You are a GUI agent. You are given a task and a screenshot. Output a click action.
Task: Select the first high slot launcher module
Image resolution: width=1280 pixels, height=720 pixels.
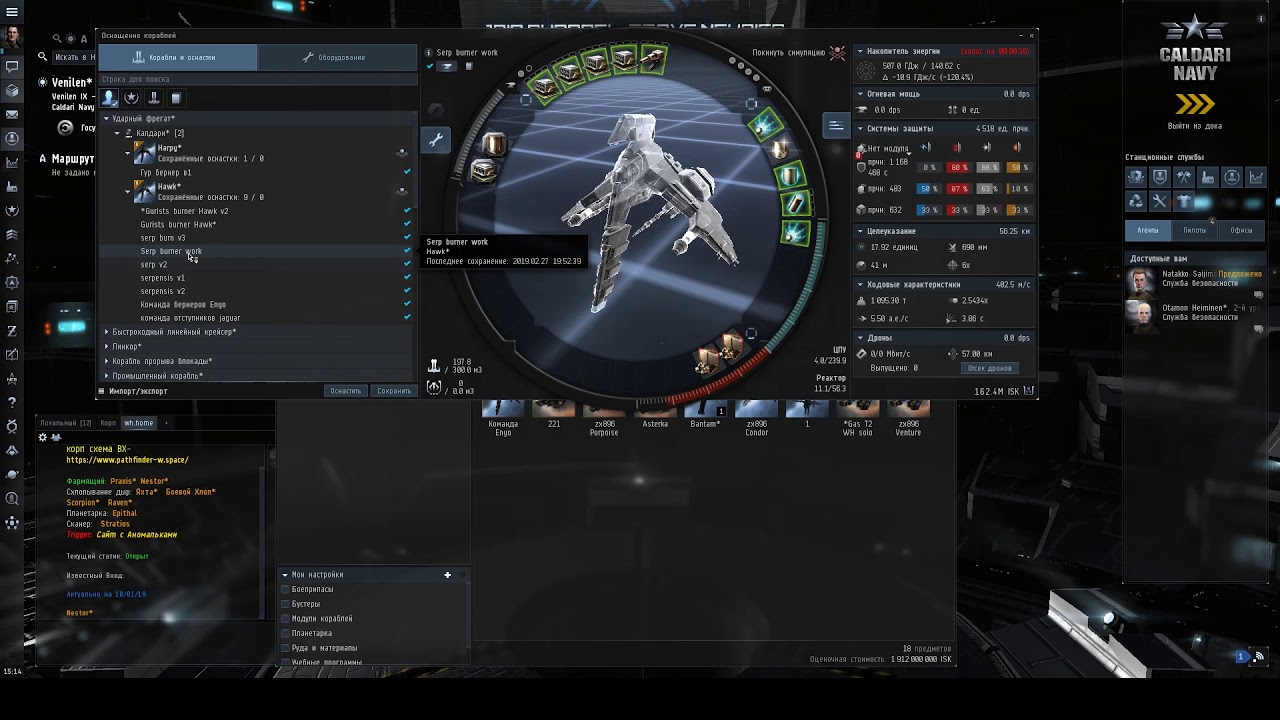point(544,88)
